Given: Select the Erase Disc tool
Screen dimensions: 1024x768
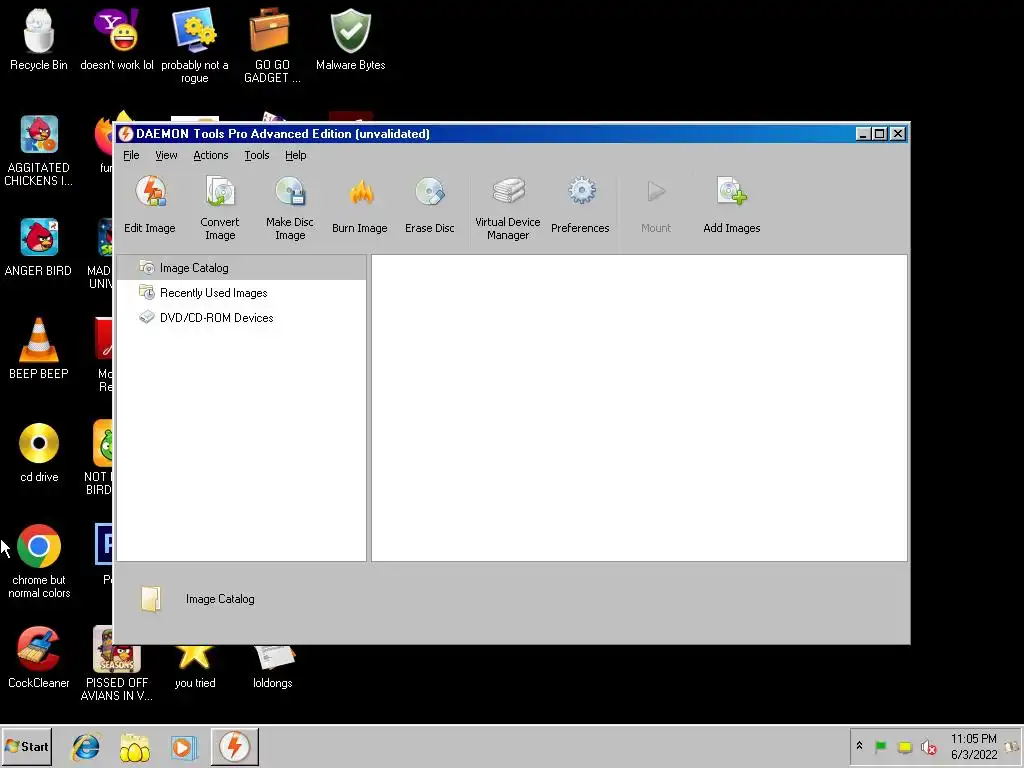Looking at the screenshot, I should (x=430, y=204).
